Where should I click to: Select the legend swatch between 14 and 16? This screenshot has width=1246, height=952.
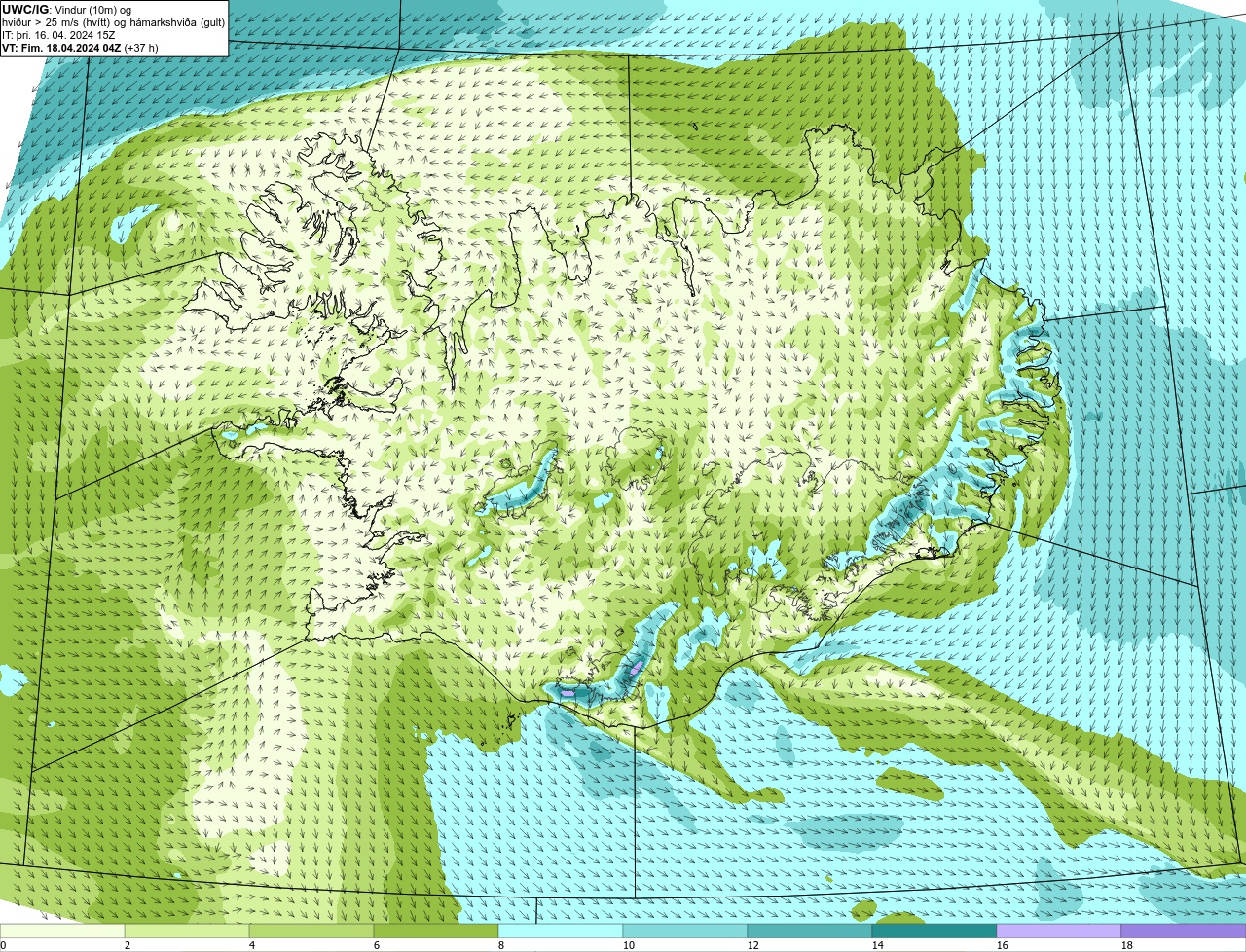pyautogui.click(x=934, y=932)
